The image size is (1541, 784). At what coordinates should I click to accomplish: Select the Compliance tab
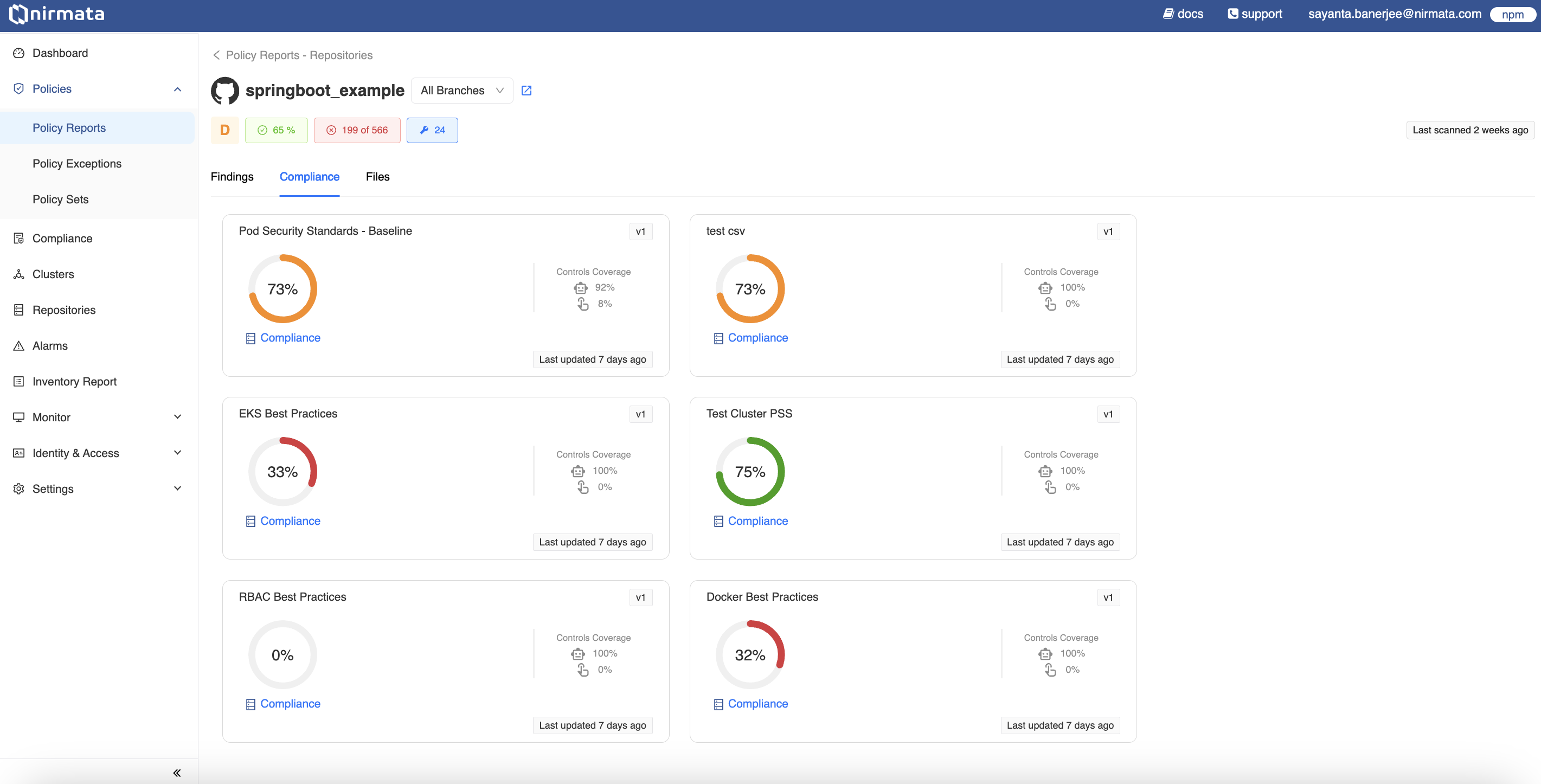309,176
